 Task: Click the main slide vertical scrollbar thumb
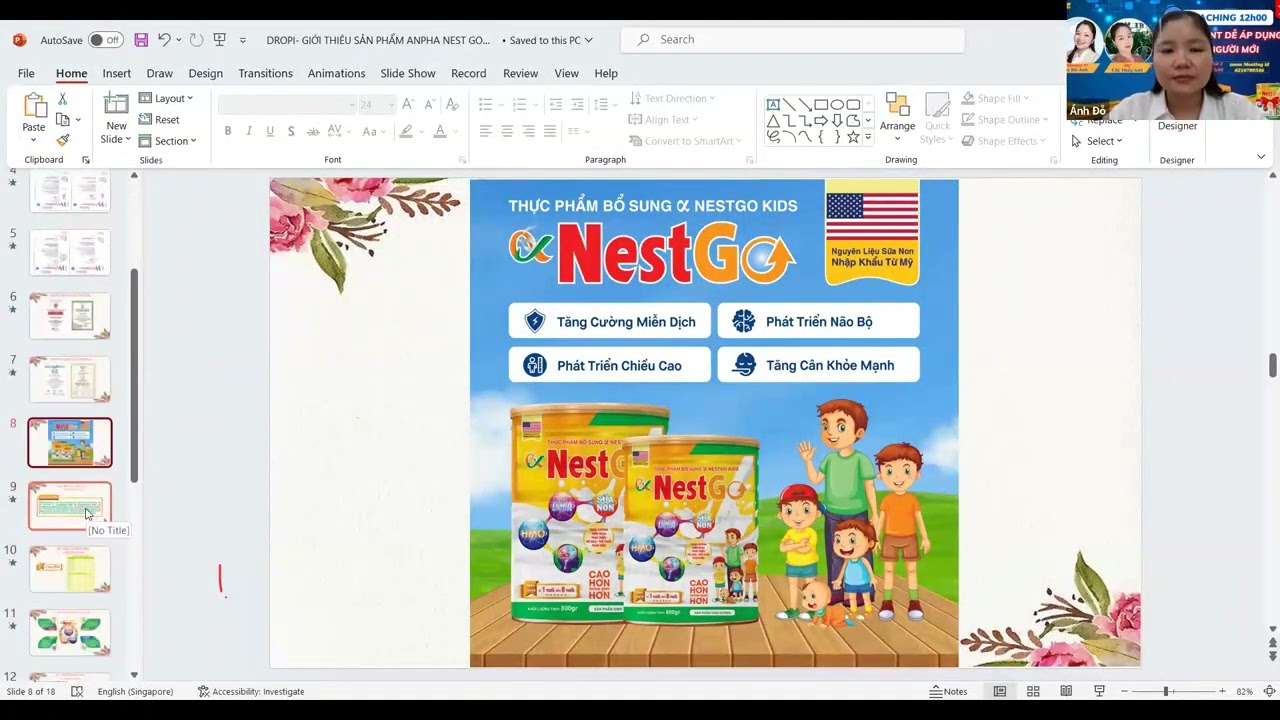[x=1272, y=365]
